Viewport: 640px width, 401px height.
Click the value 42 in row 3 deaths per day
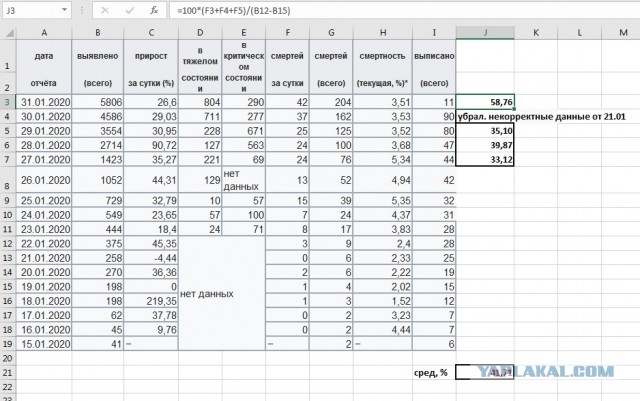[287, 102]
